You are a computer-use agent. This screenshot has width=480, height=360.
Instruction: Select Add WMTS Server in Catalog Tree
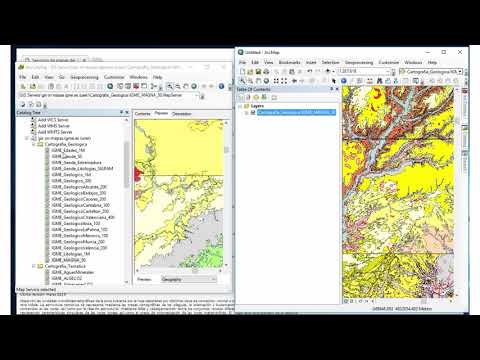click(55, 132)
